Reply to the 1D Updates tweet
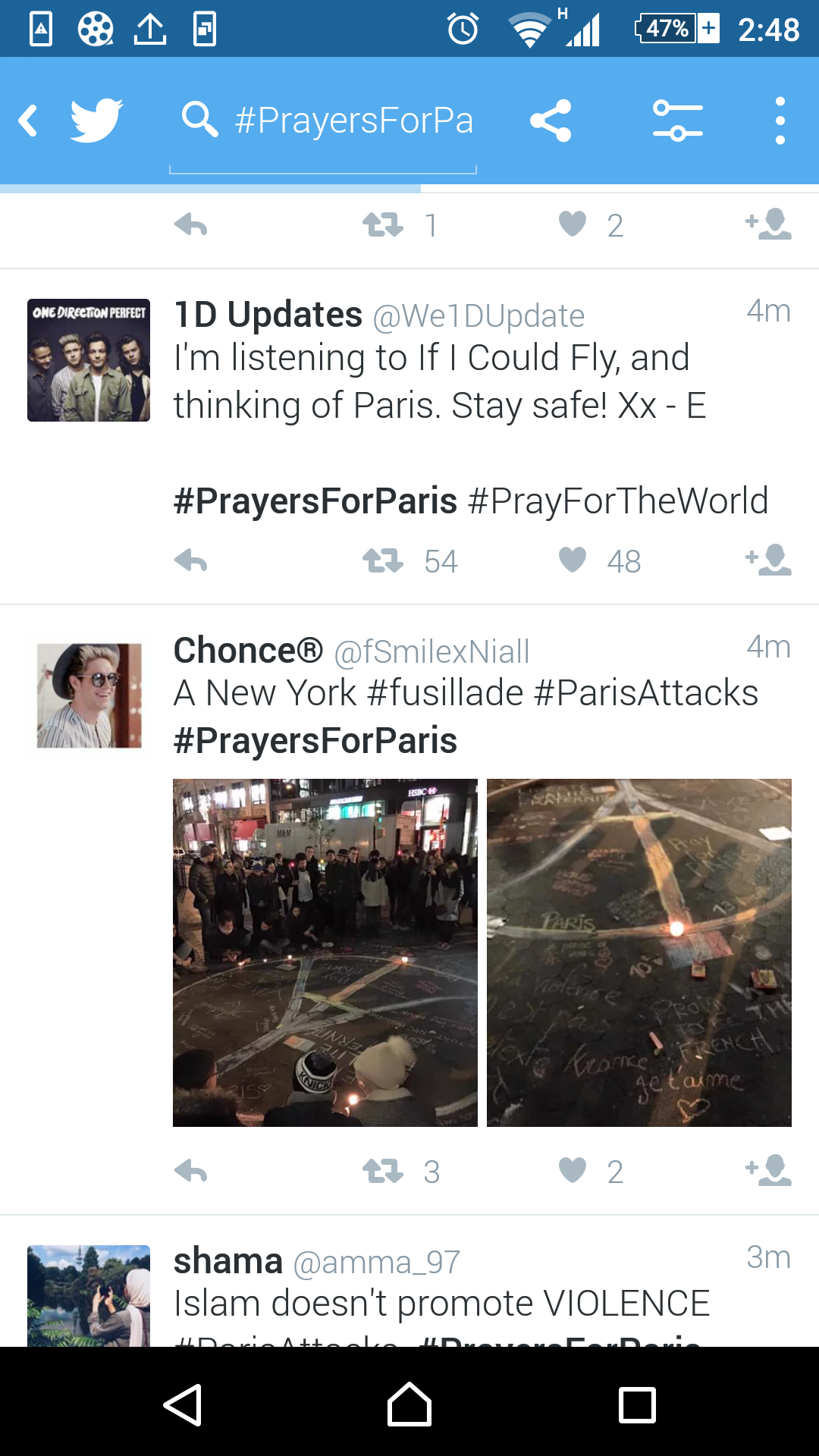Screen dimensions: 819x1456 point(190,561)
